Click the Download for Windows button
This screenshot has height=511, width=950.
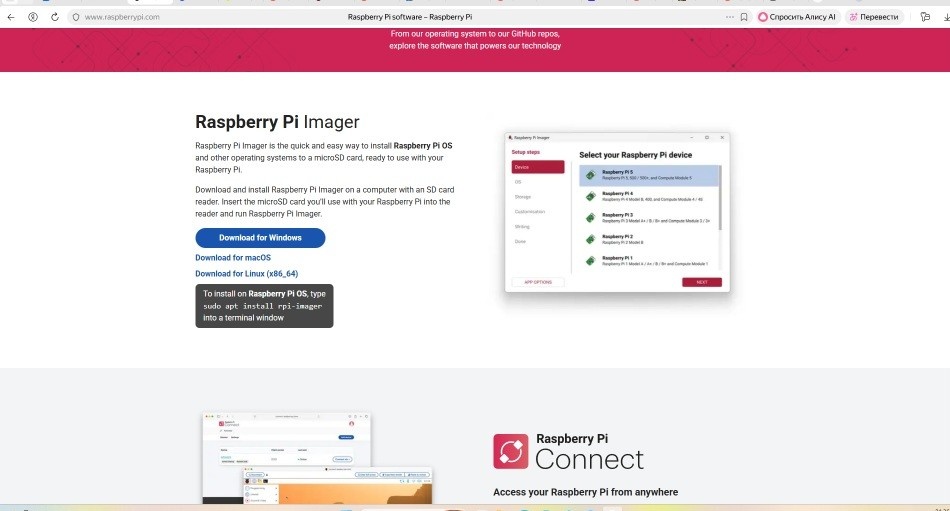point(260,238)
